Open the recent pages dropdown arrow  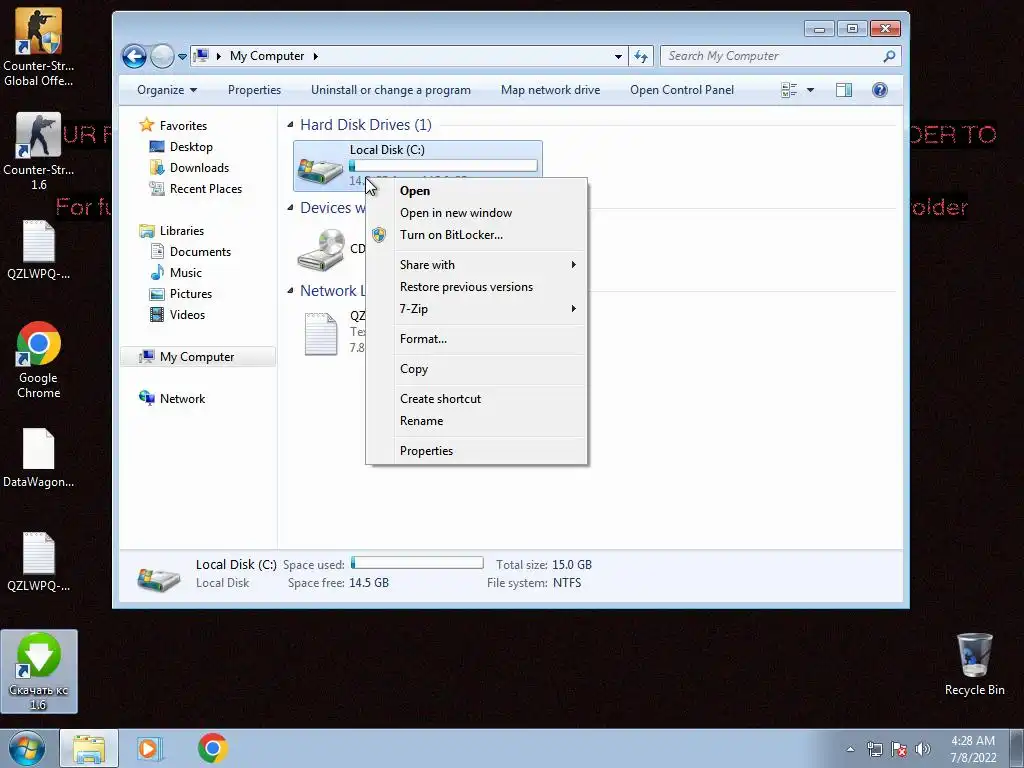tap(182, 57)
